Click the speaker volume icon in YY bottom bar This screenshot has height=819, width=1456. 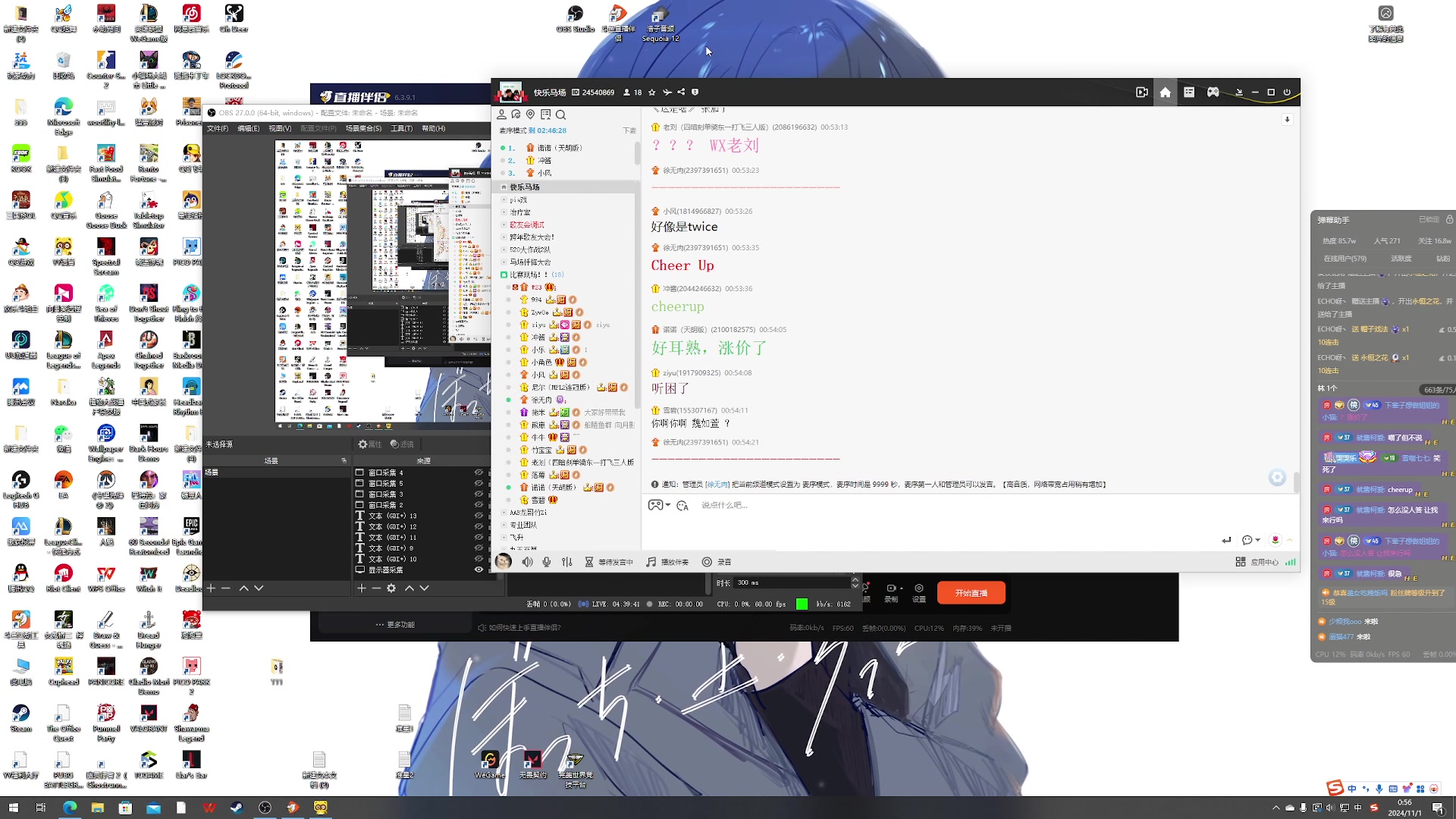[x=527, y=562]
